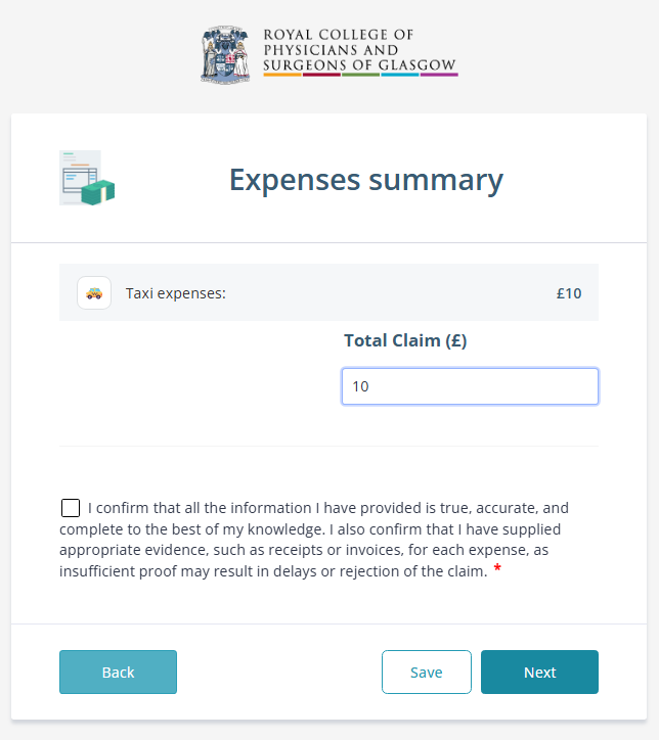This screenshot has width=659, height=740.
Task: Go back using the Back button
Action: [x=118, y=672]
